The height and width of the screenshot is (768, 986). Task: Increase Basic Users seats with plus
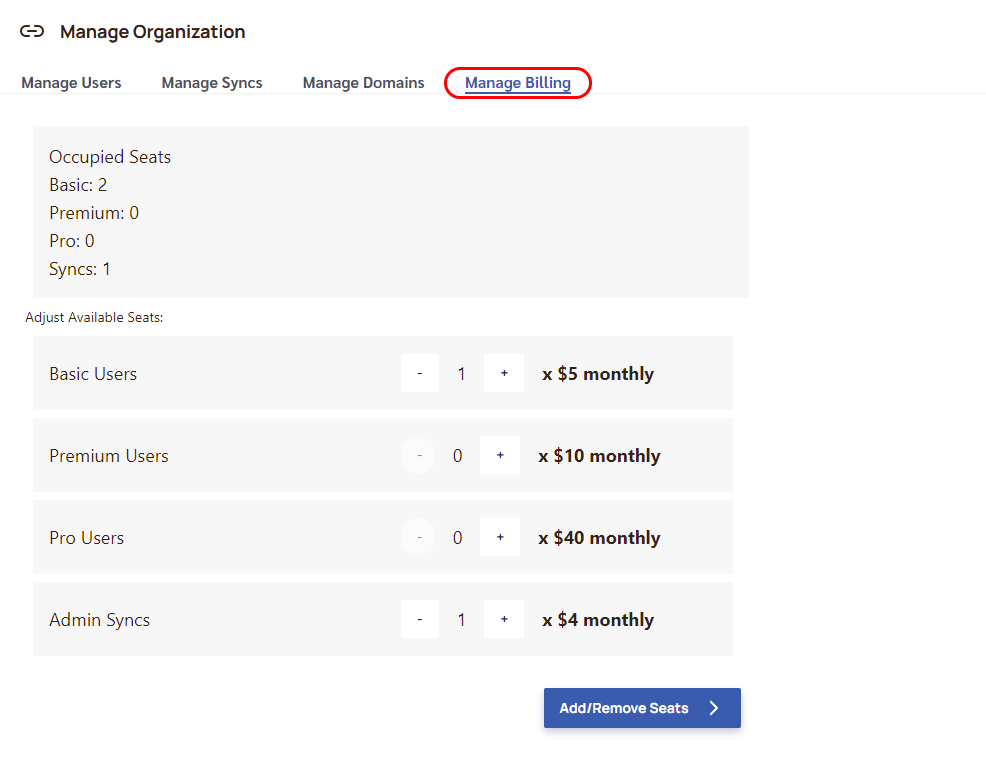504,374
